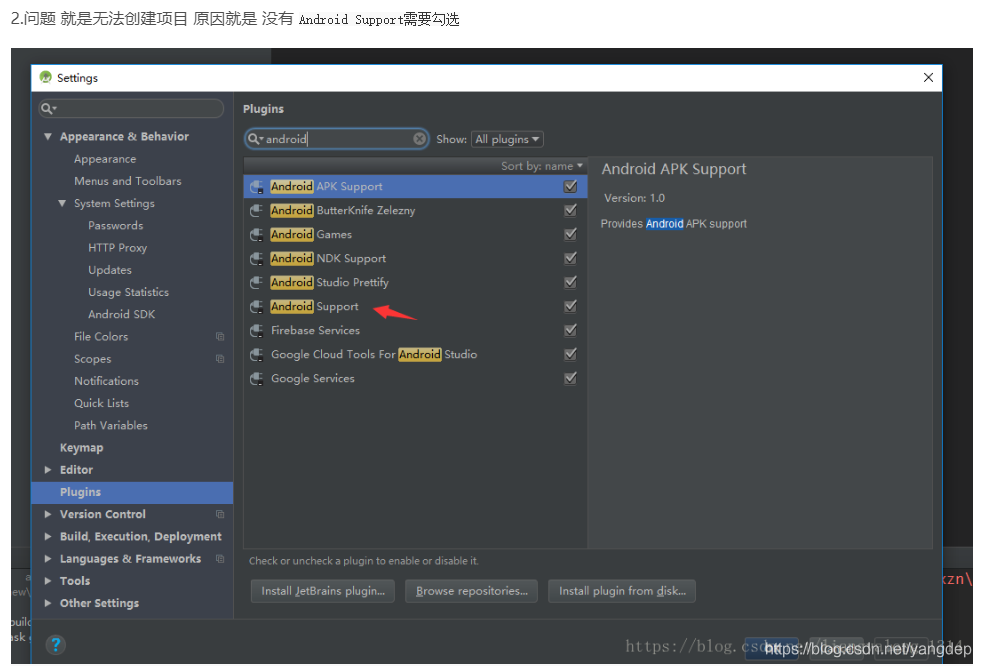Expand the Other Settings tree node
This screenshot has width=982, height=668.
point(48,603)
